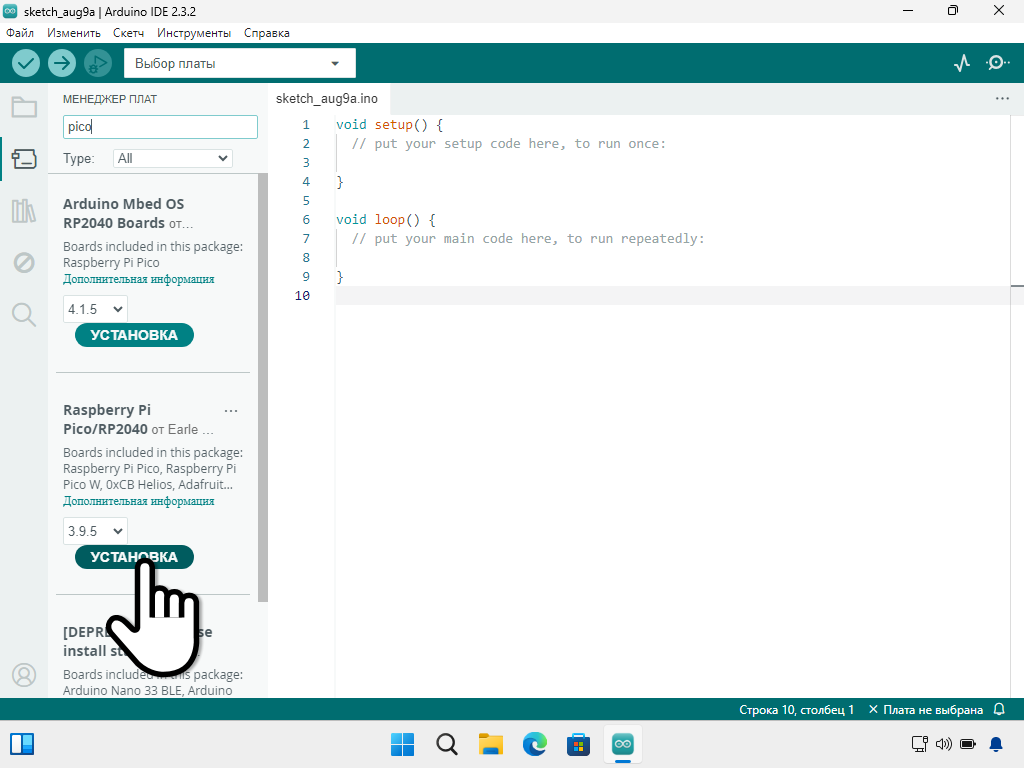Open the Справка menu
The width and height of the screenshot is (1024, 768).
pos(266,33)
